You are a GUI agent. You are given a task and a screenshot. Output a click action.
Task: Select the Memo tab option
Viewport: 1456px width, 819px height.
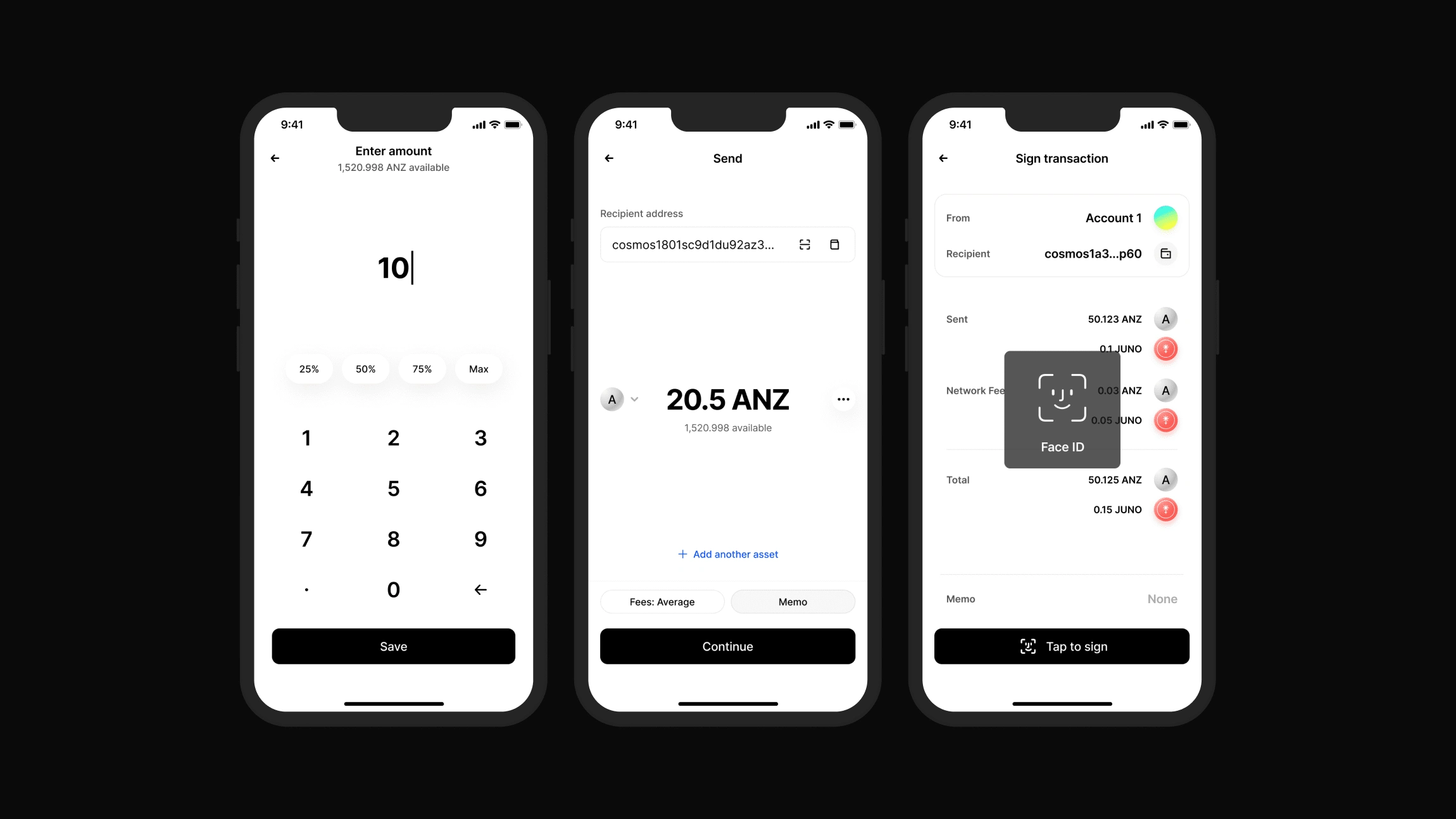click(x=793, y=601)
